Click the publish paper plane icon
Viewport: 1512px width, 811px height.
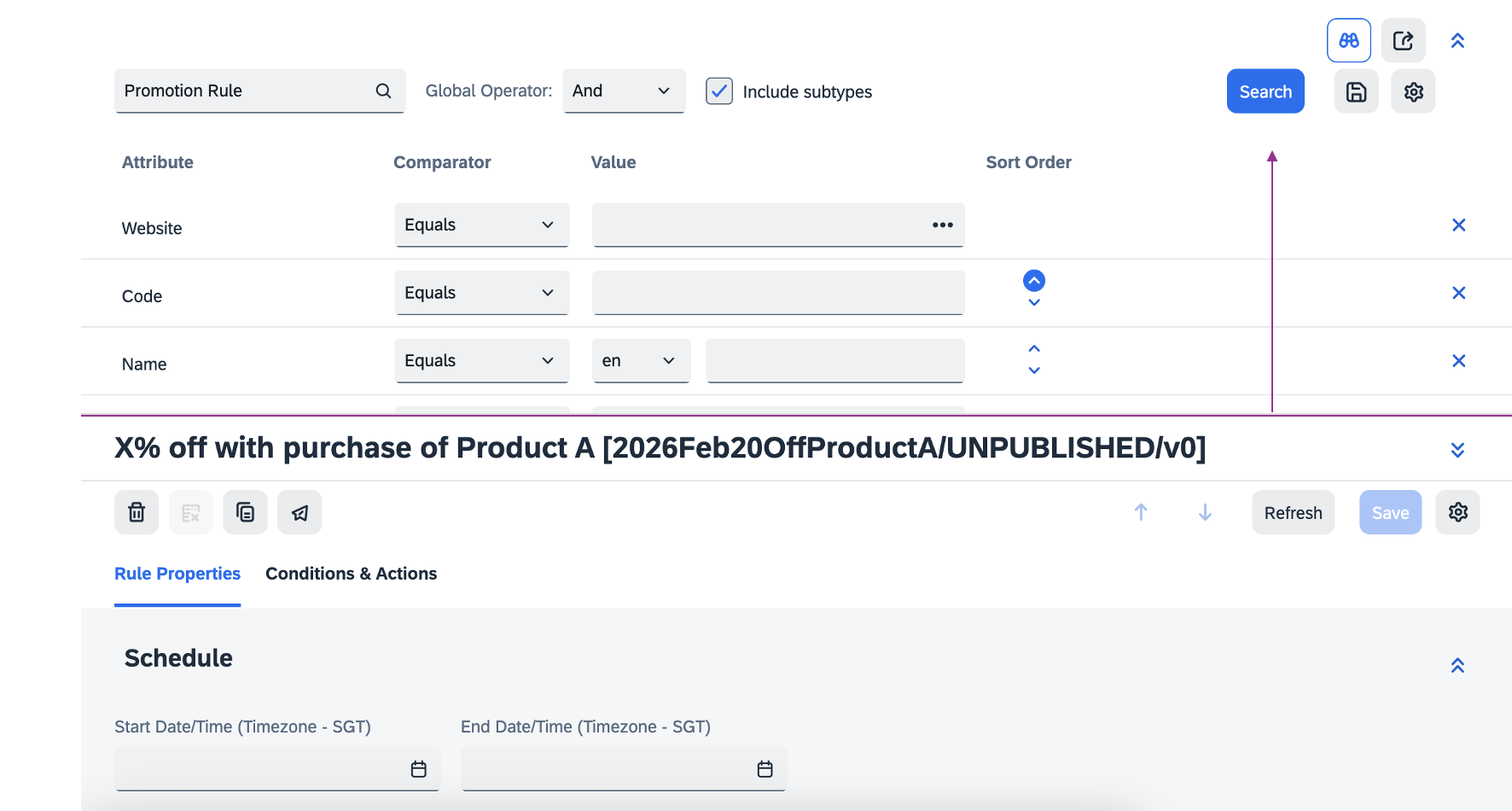click(x=299, y=512)
